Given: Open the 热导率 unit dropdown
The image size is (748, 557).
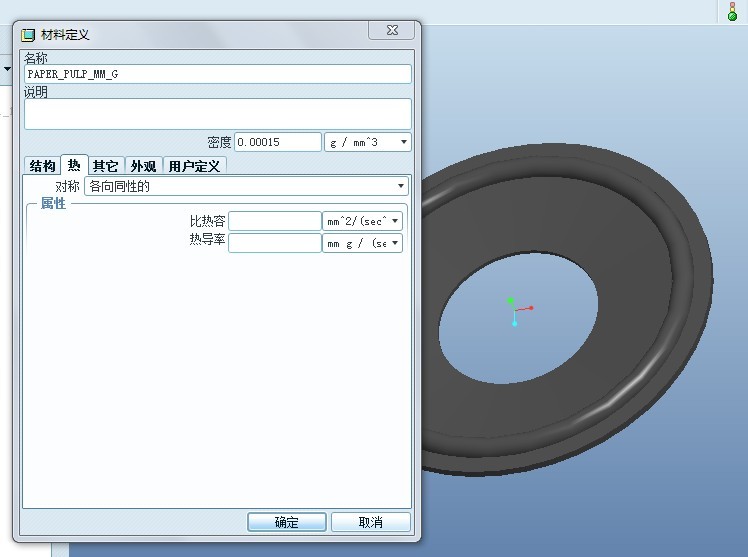Looking at the screenshot, I should [363, 243].
